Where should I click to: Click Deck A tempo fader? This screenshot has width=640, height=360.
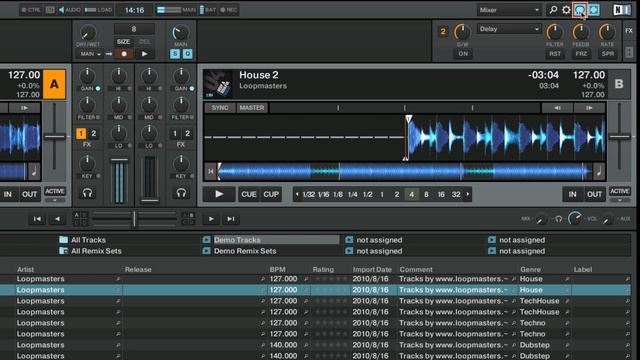[54, 137]
